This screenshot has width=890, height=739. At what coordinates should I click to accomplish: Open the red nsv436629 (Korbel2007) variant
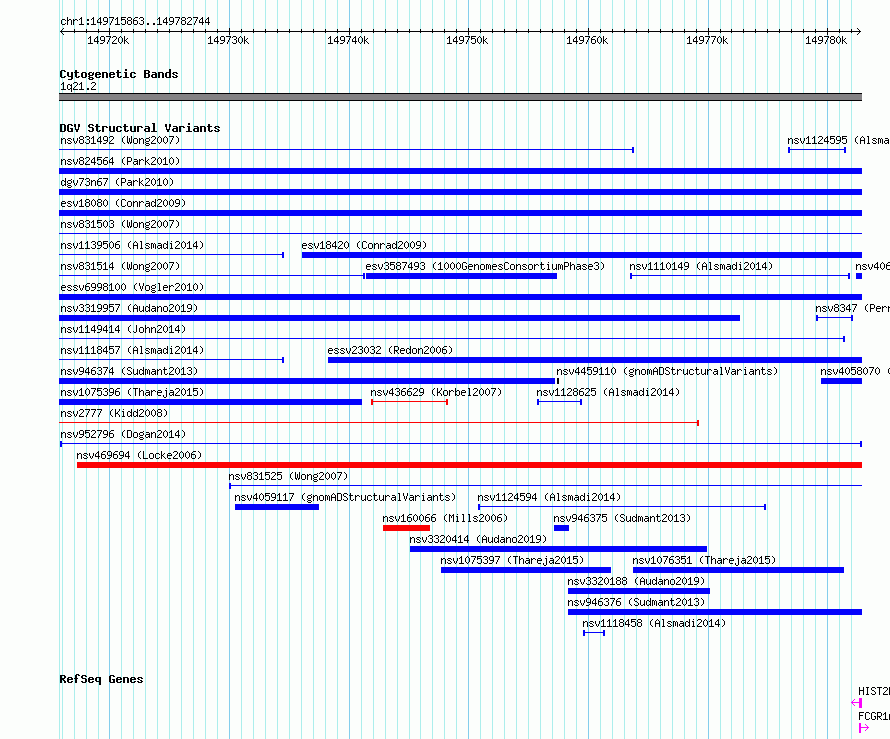tap(409, 402)
